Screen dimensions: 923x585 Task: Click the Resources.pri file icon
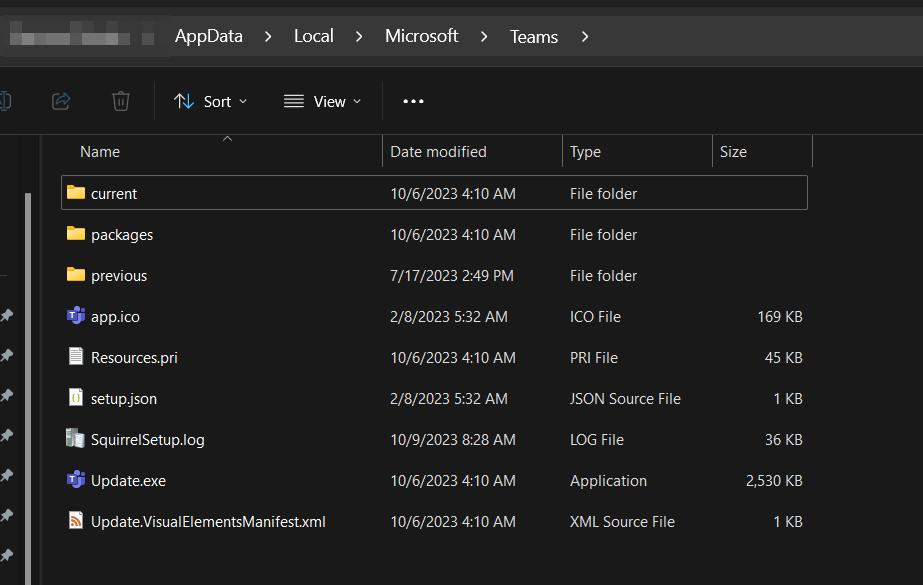tap(76, 357)
